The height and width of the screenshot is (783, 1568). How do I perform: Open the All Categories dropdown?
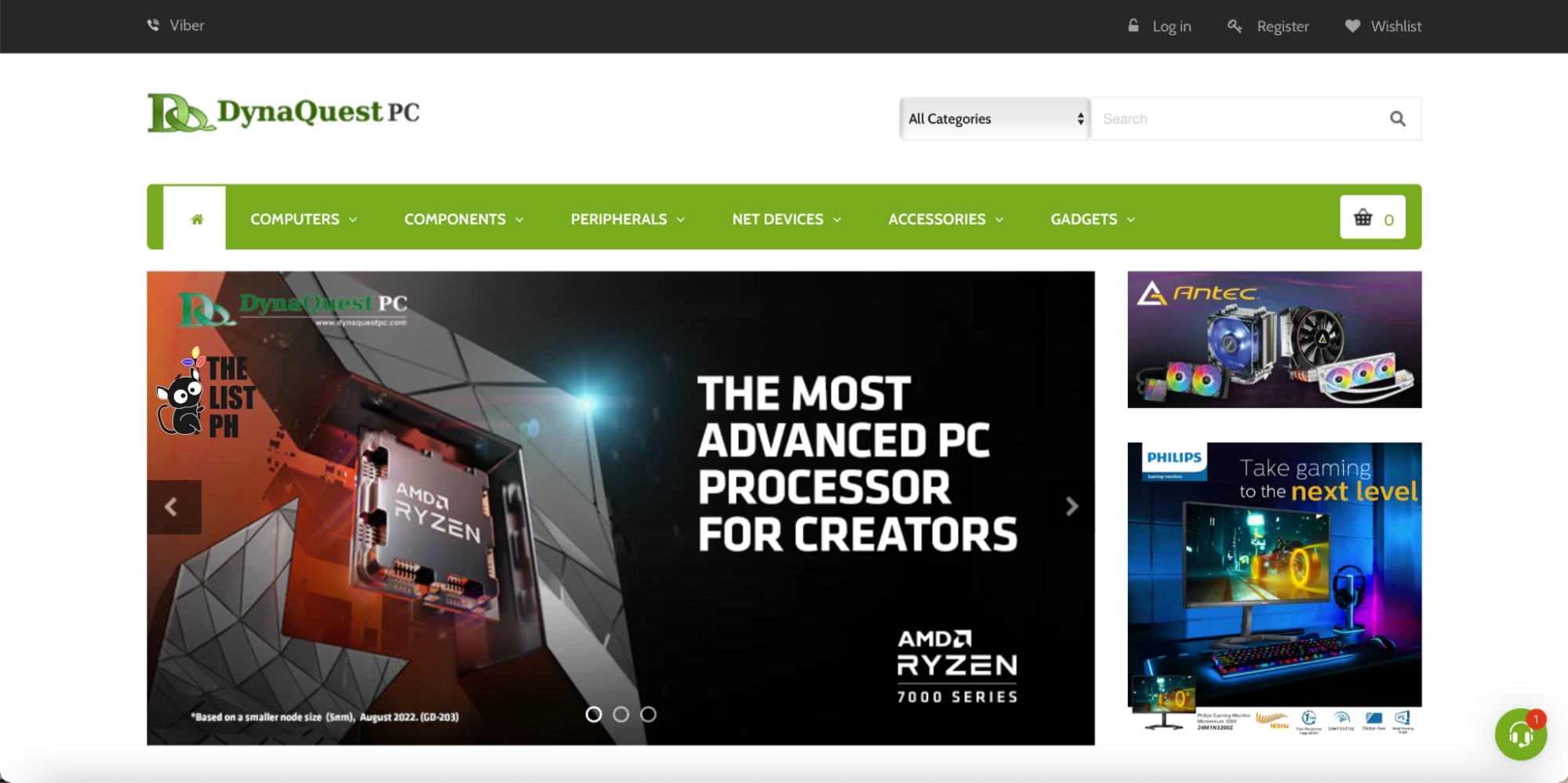click(995, 118)
